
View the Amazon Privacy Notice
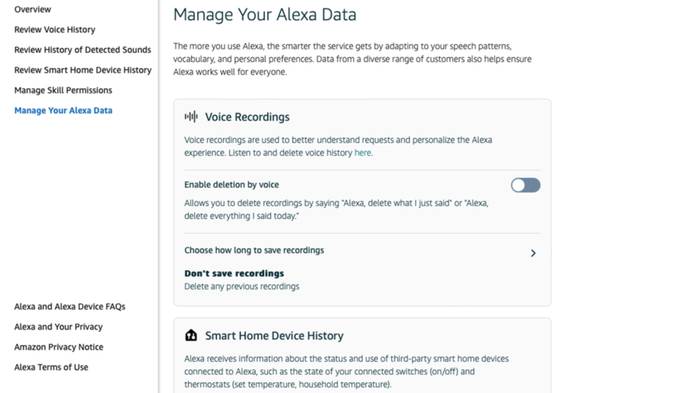[58, 347]
